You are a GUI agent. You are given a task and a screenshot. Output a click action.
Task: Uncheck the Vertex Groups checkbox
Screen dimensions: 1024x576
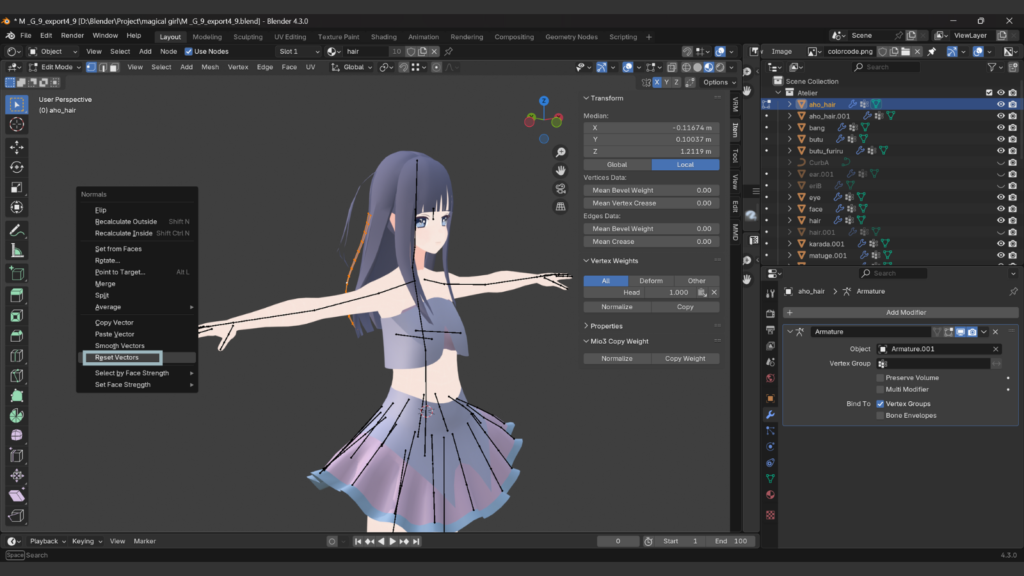880,404
